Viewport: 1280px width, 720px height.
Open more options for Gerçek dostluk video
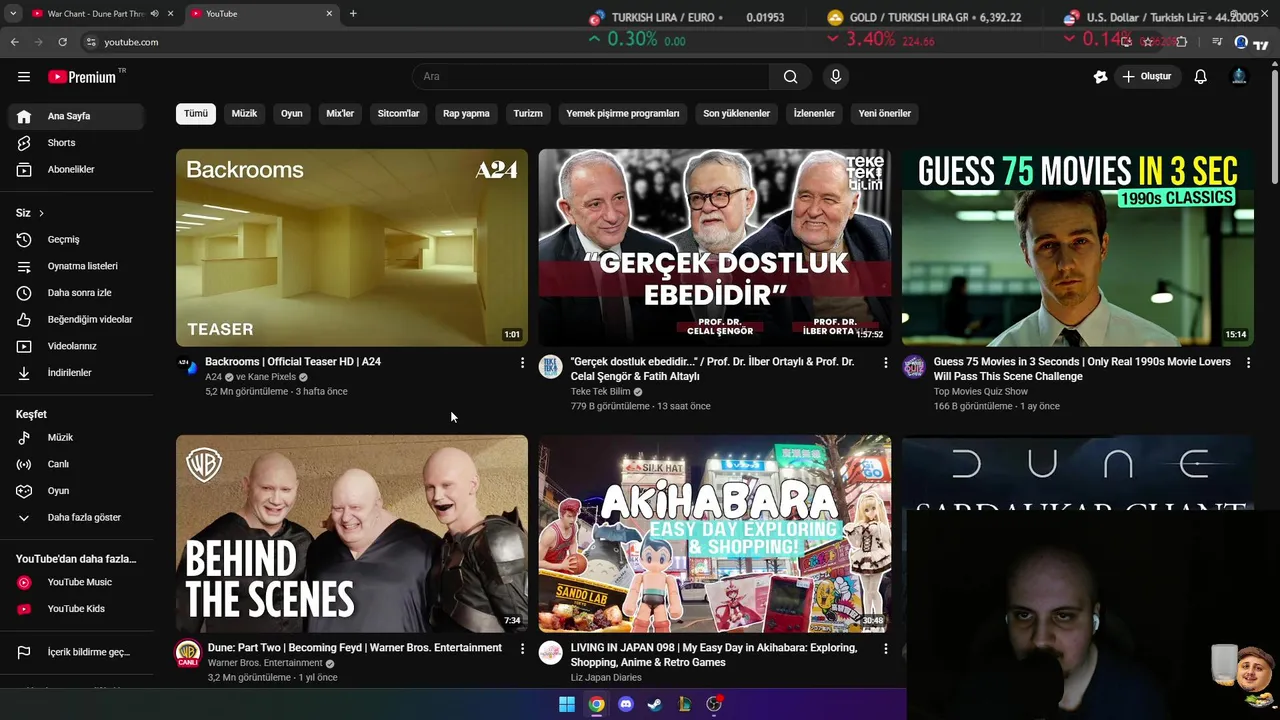[885, 363]
